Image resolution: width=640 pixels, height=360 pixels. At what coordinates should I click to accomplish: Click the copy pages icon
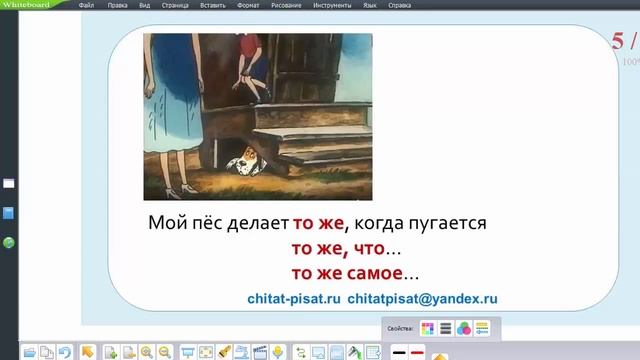[47, 352]
